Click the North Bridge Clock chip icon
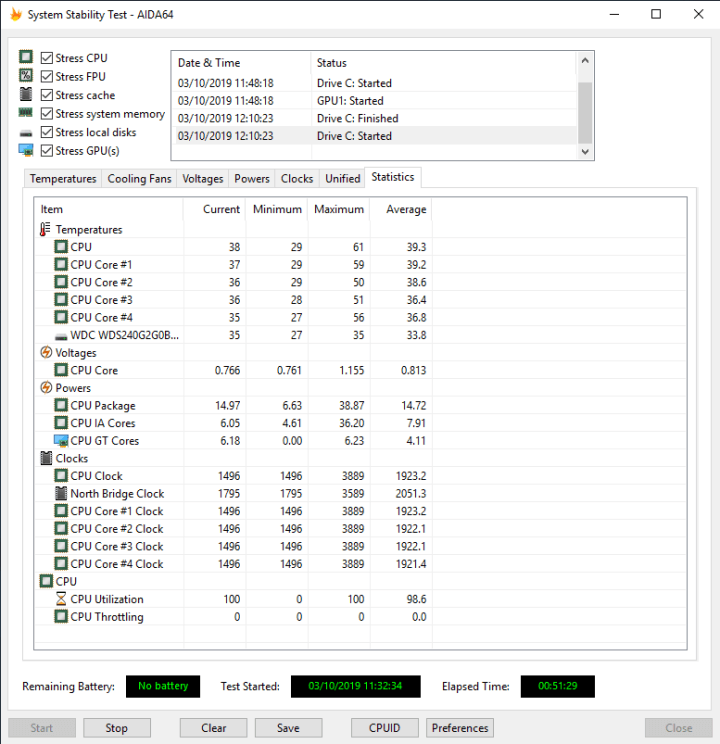This screenshot has width=720, height=744. click(61, 493)
